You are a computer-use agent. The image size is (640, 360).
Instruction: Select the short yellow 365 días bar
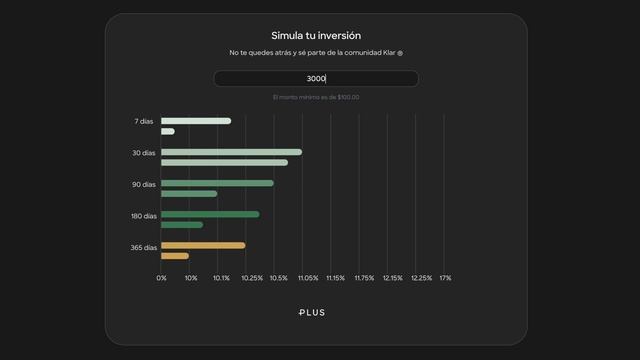(175, 256)
